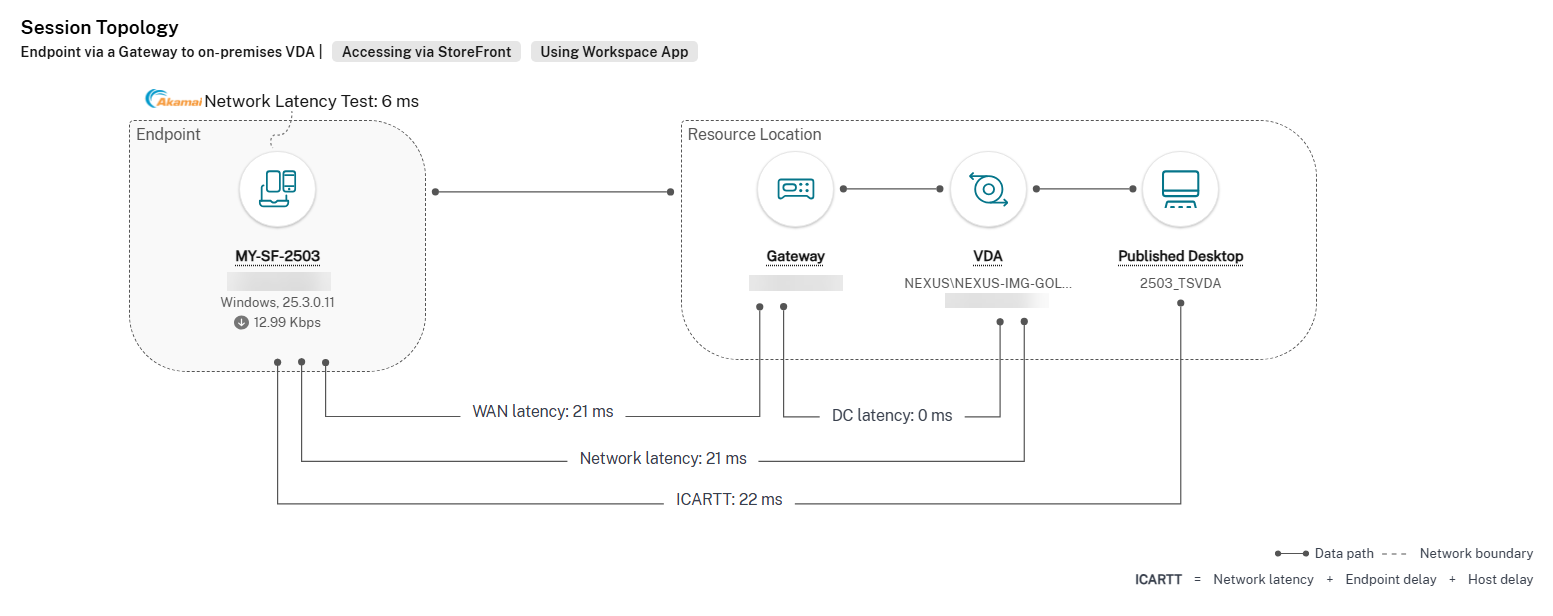Expand the truncated NEXUS\NEXUS-IMG-GOL... VDA name
1553x616 pixels.
tap(988, 283)
